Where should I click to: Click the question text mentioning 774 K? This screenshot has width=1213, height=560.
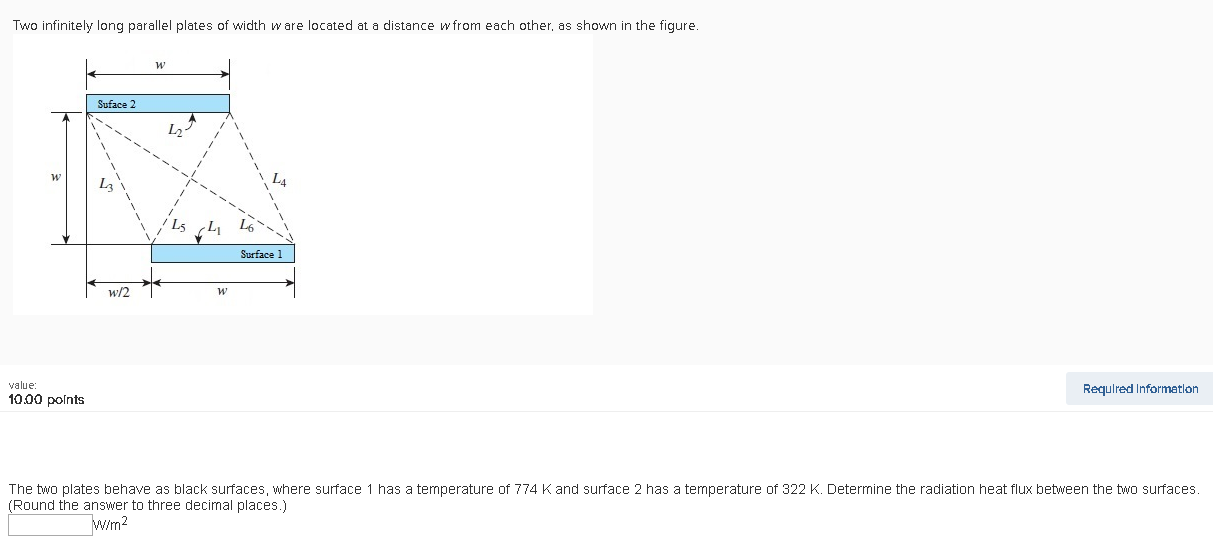tap(604, 489)
